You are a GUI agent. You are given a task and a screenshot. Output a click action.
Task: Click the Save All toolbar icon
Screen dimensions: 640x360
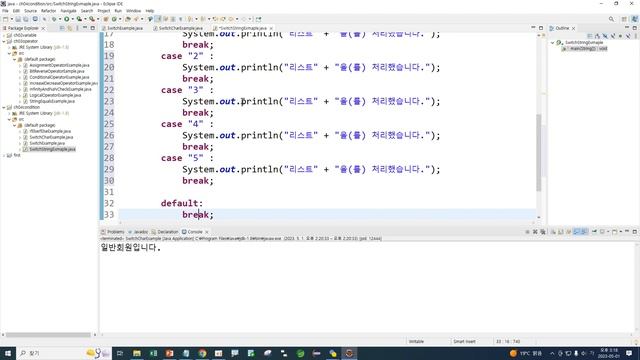coord(26,19)
